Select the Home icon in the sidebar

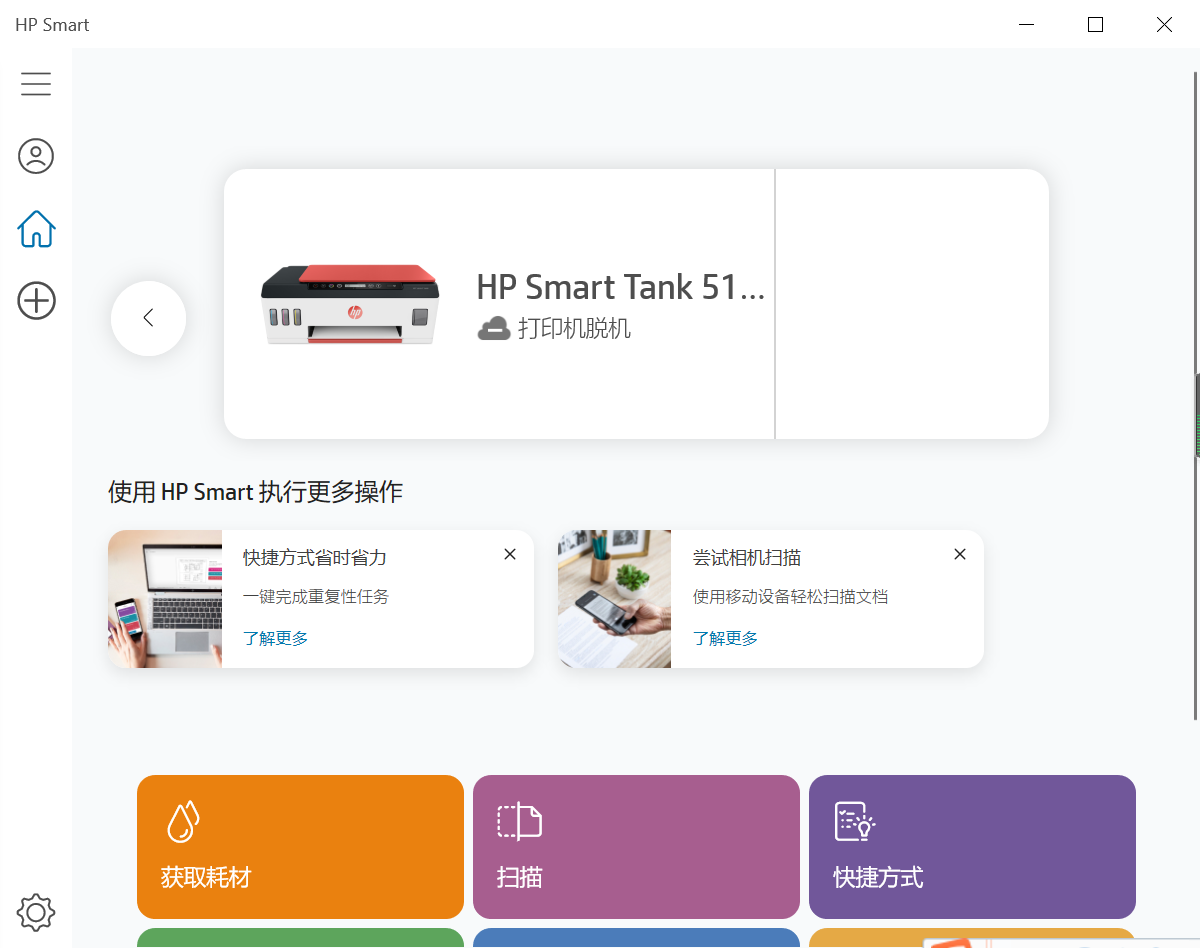pyautogui.click(x=36, y=229)
